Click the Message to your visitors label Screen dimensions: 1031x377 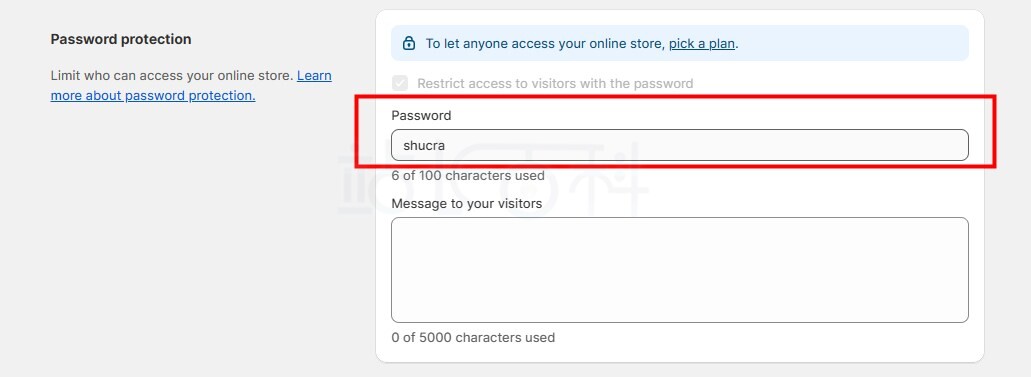[466, 203]
